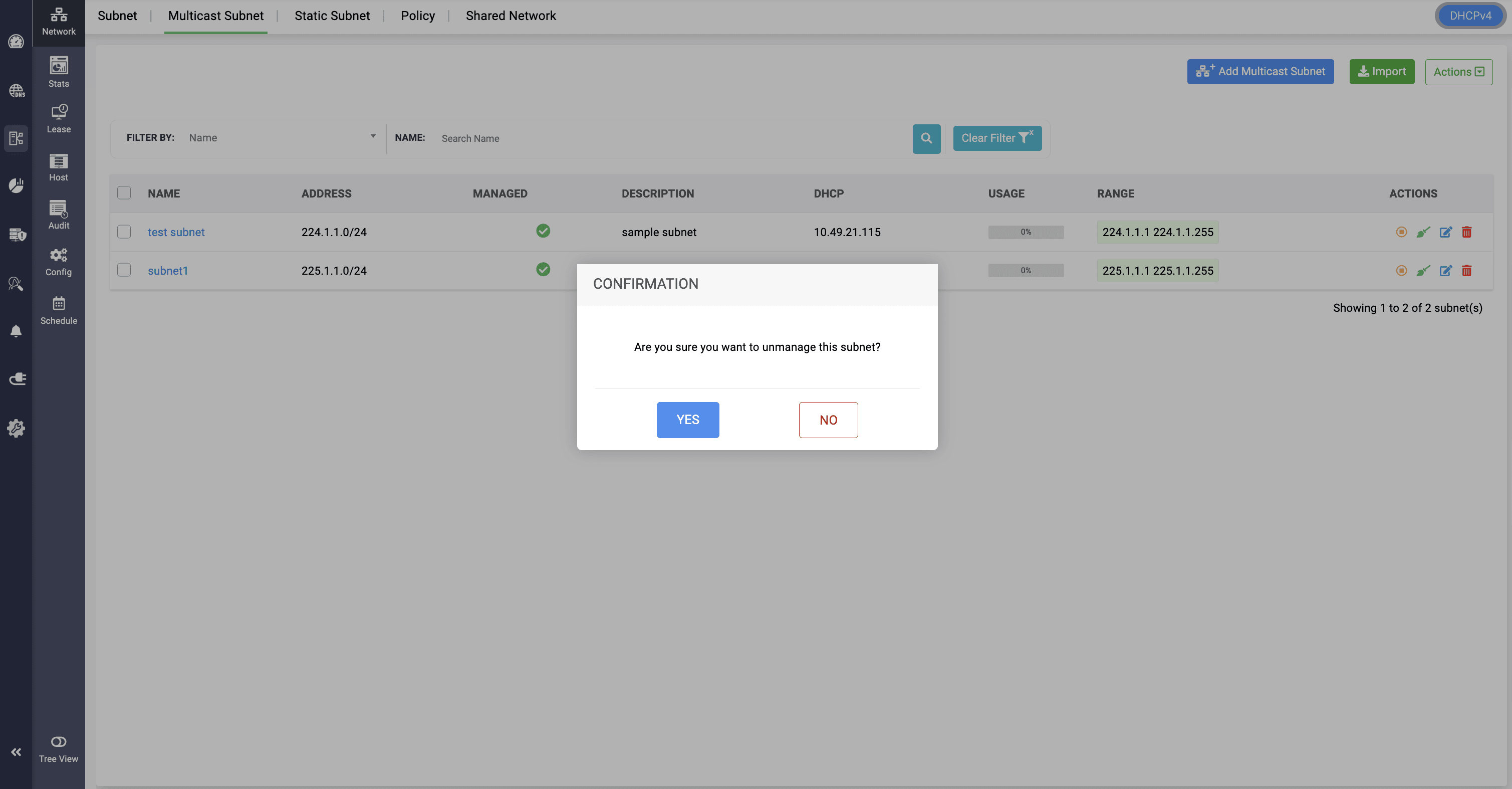Open the Filter By Name dropdown
1512x789 pixels.
282,137
